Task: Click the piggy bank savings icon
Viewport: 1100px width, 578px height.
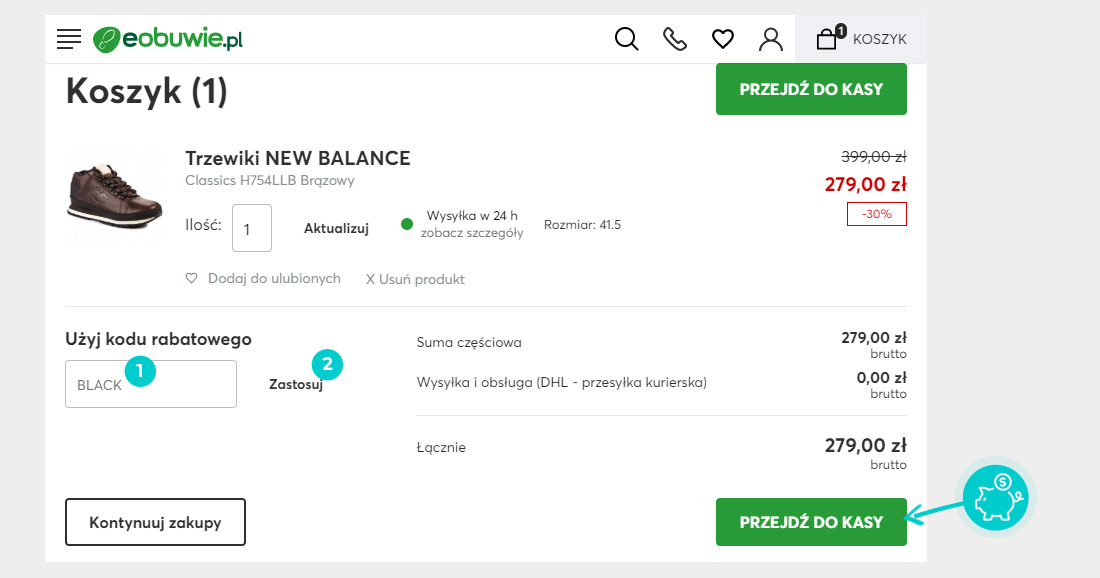Action: 996,498
